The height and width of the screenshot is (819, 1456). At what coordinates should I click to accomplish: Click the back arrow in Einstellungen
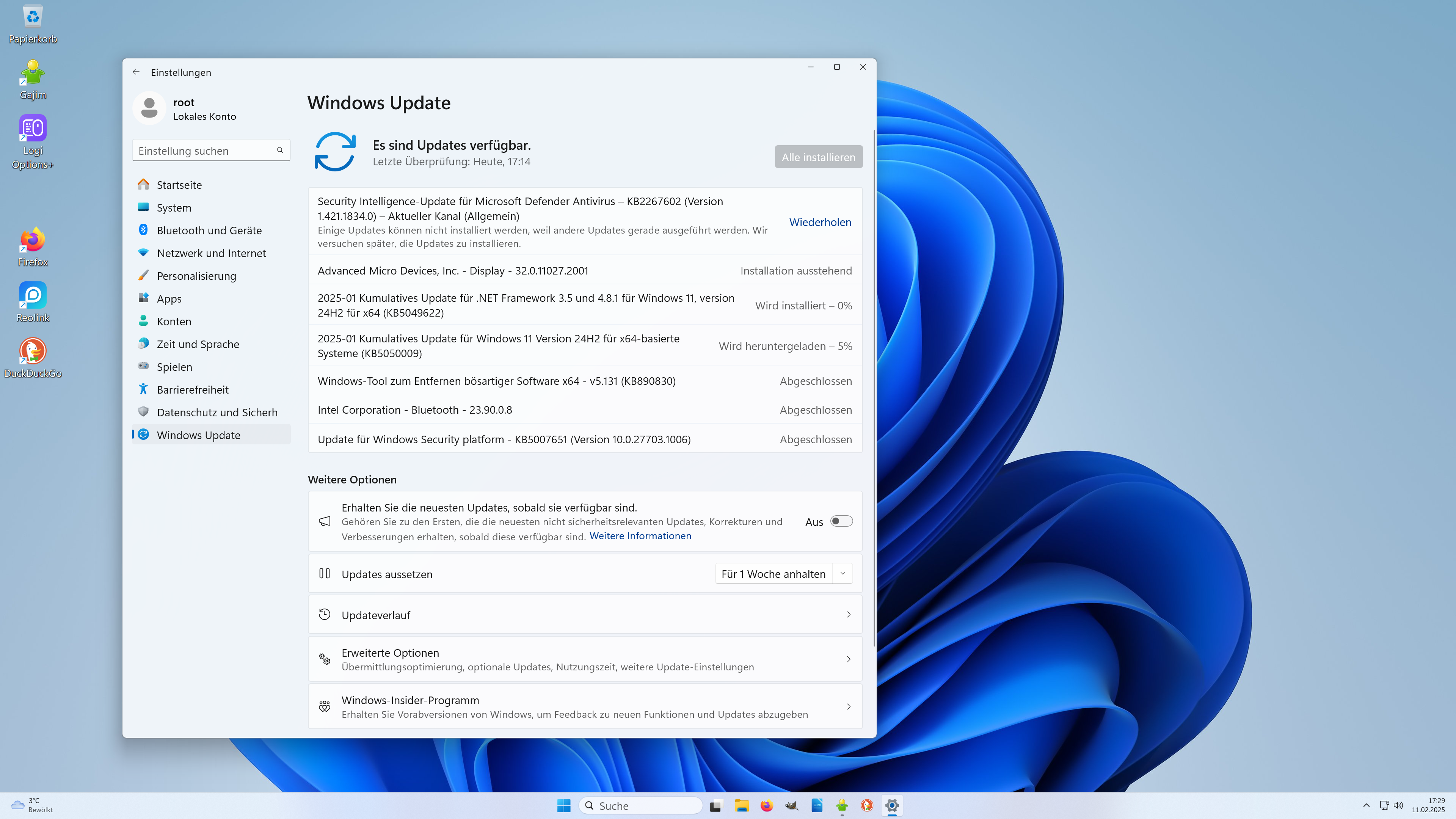136,72
